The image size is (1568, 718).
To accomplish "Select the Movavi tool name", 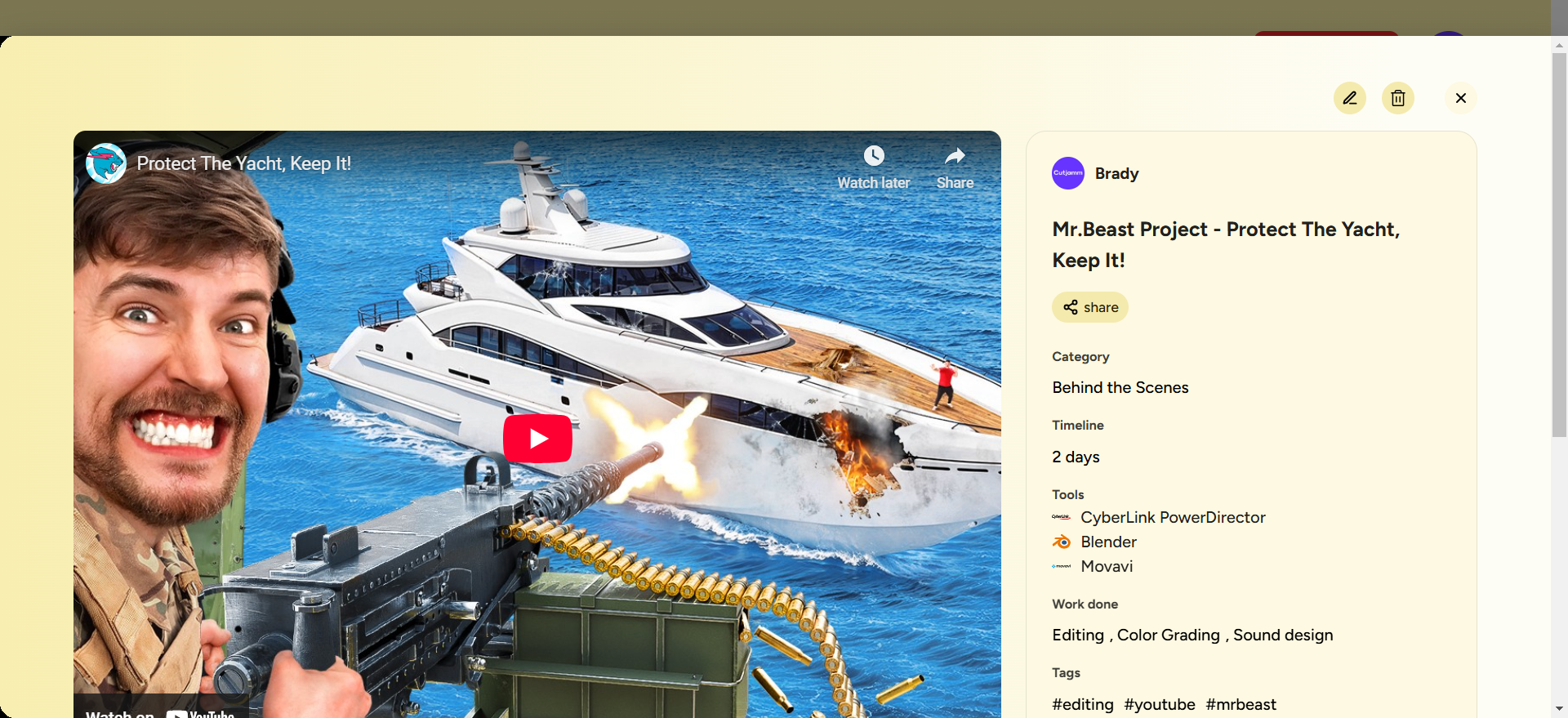I will (1107, 566).
